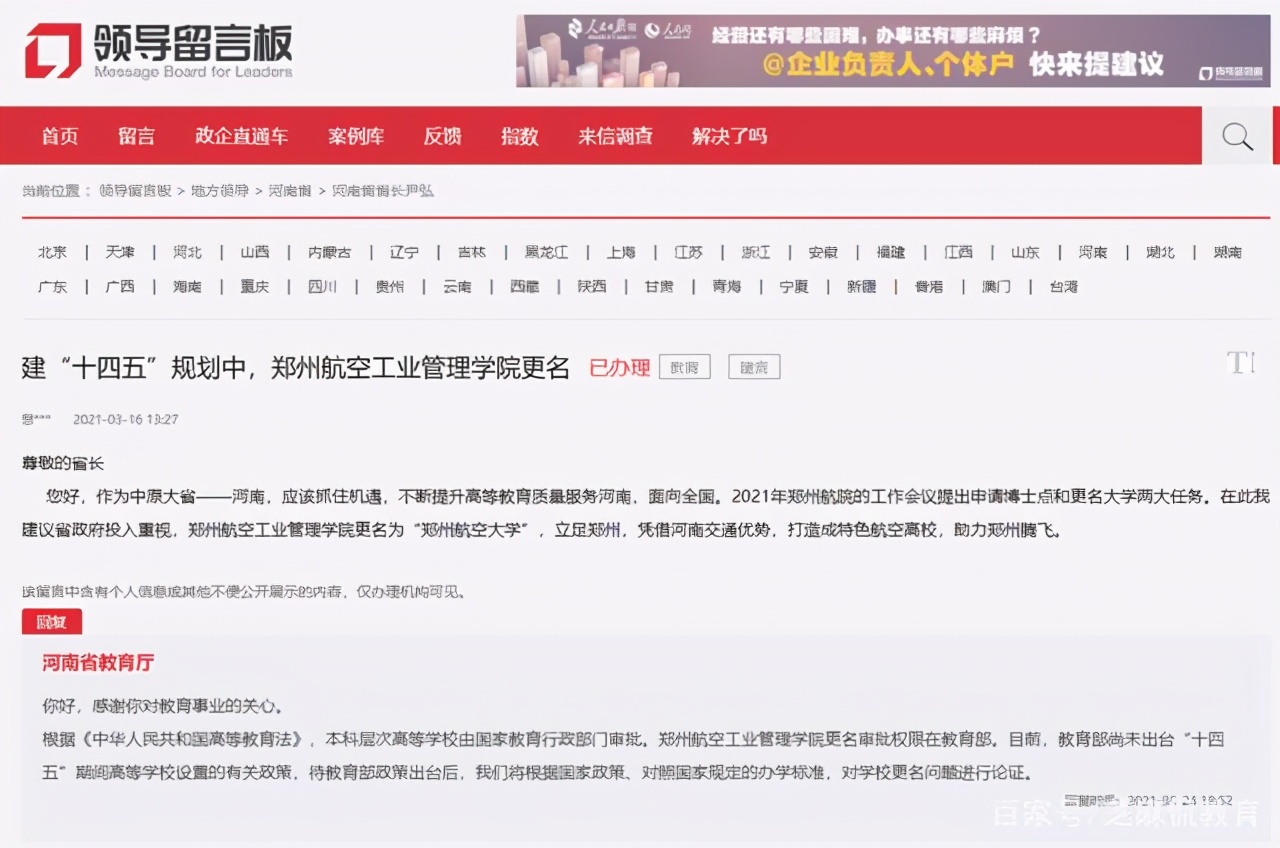Click the 已办理 status tag

619,367
